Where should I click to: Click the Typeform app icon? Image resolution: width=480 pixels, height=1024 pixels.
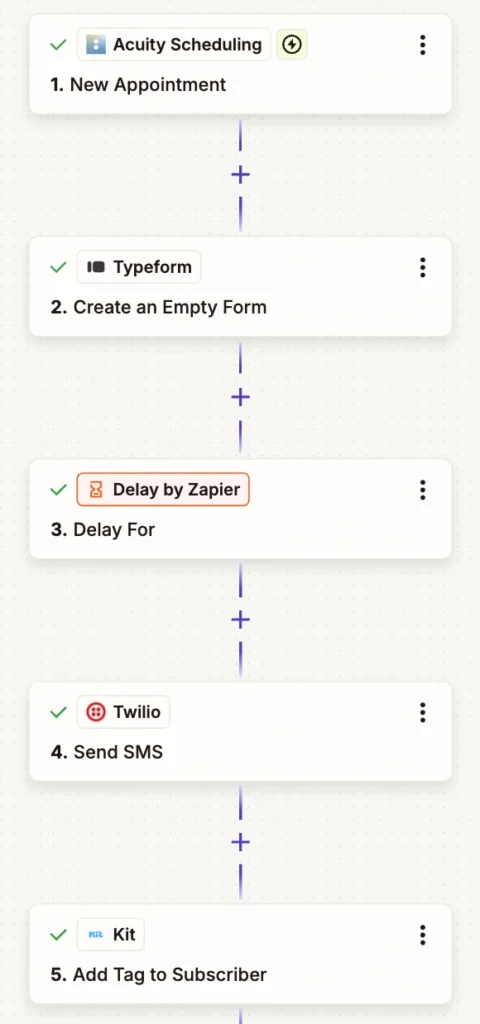[96, 267]
